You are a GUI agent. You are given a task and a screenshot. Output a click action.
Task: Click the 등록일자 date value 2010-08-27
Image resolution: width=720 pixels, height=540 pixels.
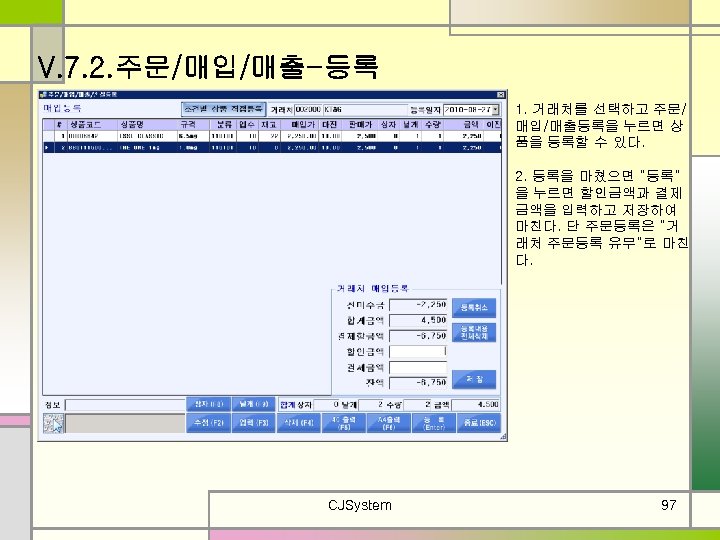click(x=467, y=110)
